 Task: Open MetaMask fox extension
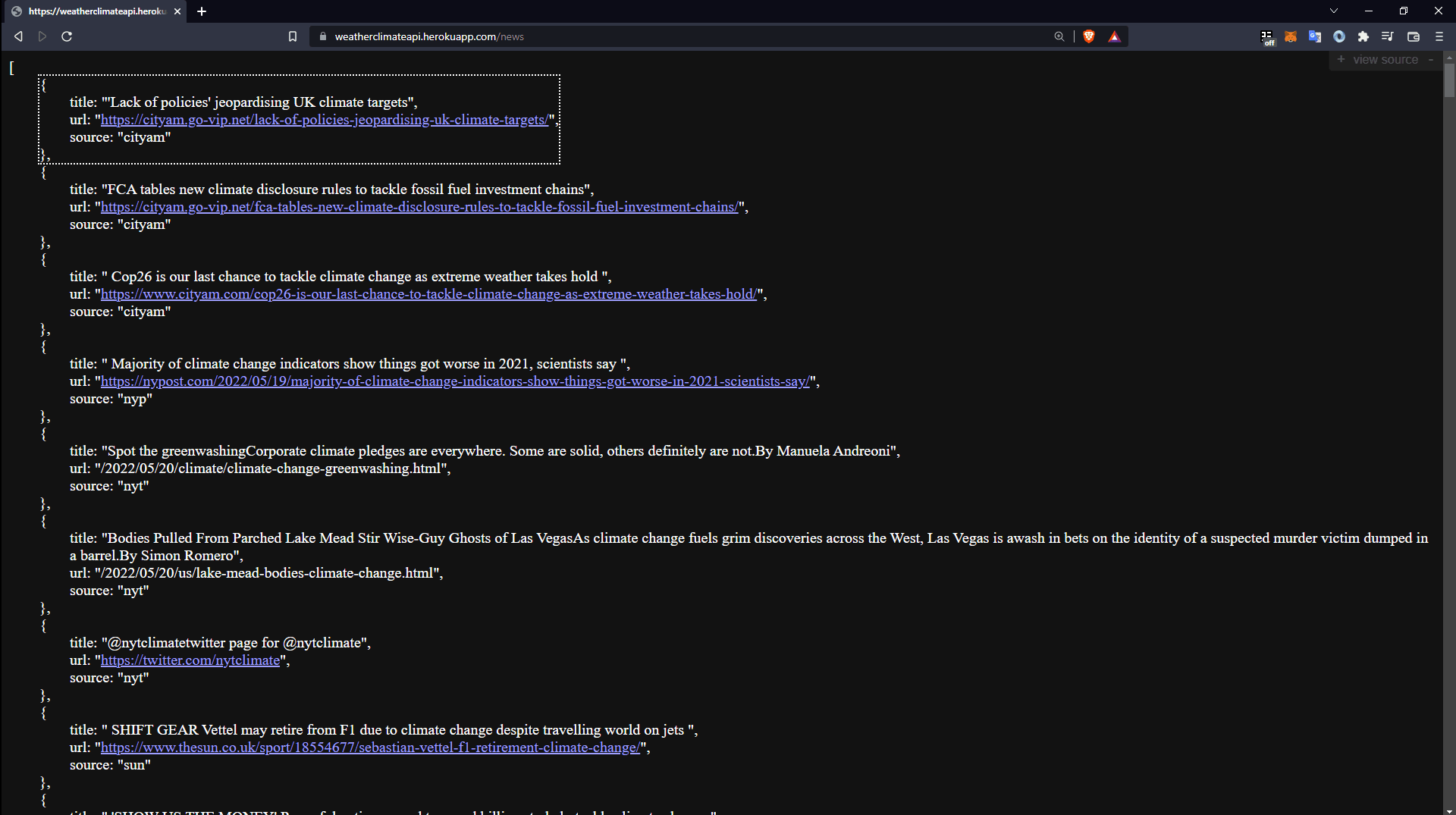coord(1291,36)
